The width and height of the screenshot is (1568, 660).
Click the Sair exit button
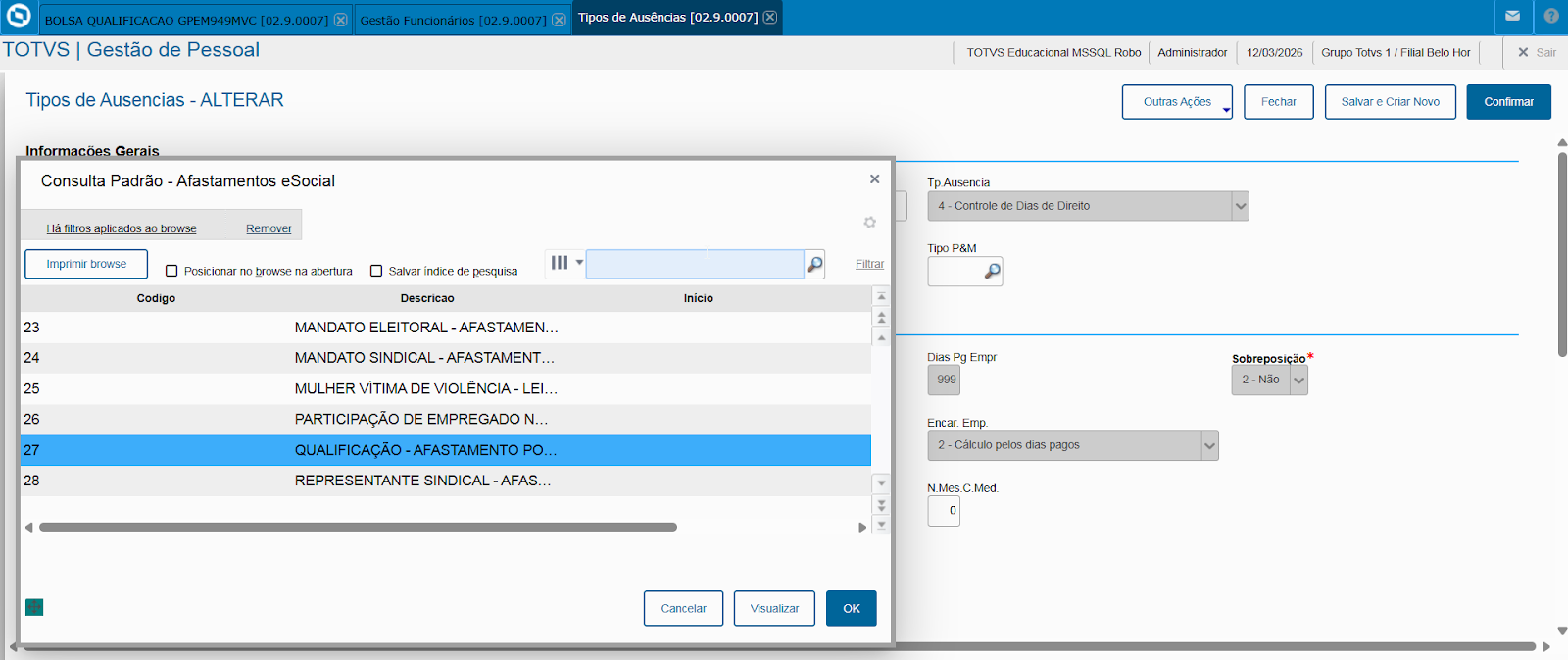1537,52
